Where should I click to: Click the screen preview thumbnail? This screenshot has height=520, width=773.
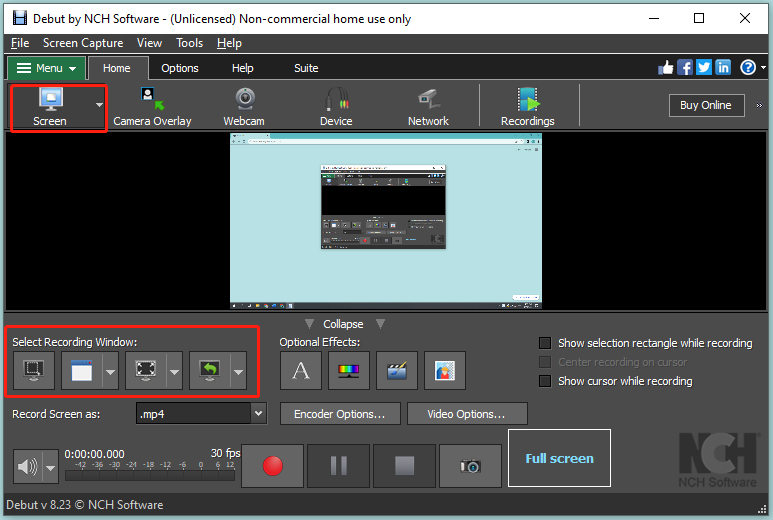tap(386, 221)
